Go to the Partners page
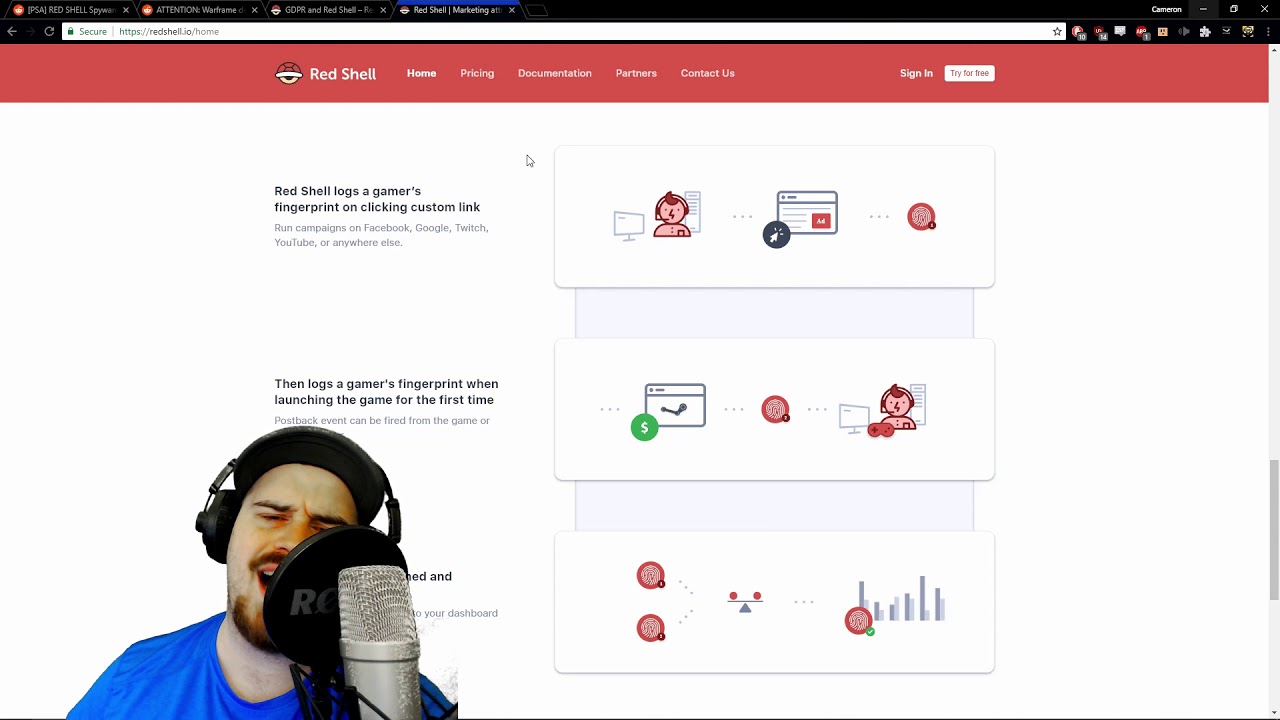The height and width of the screenshot is (720, 1280). pyautogui.click(x=636, y=73)
